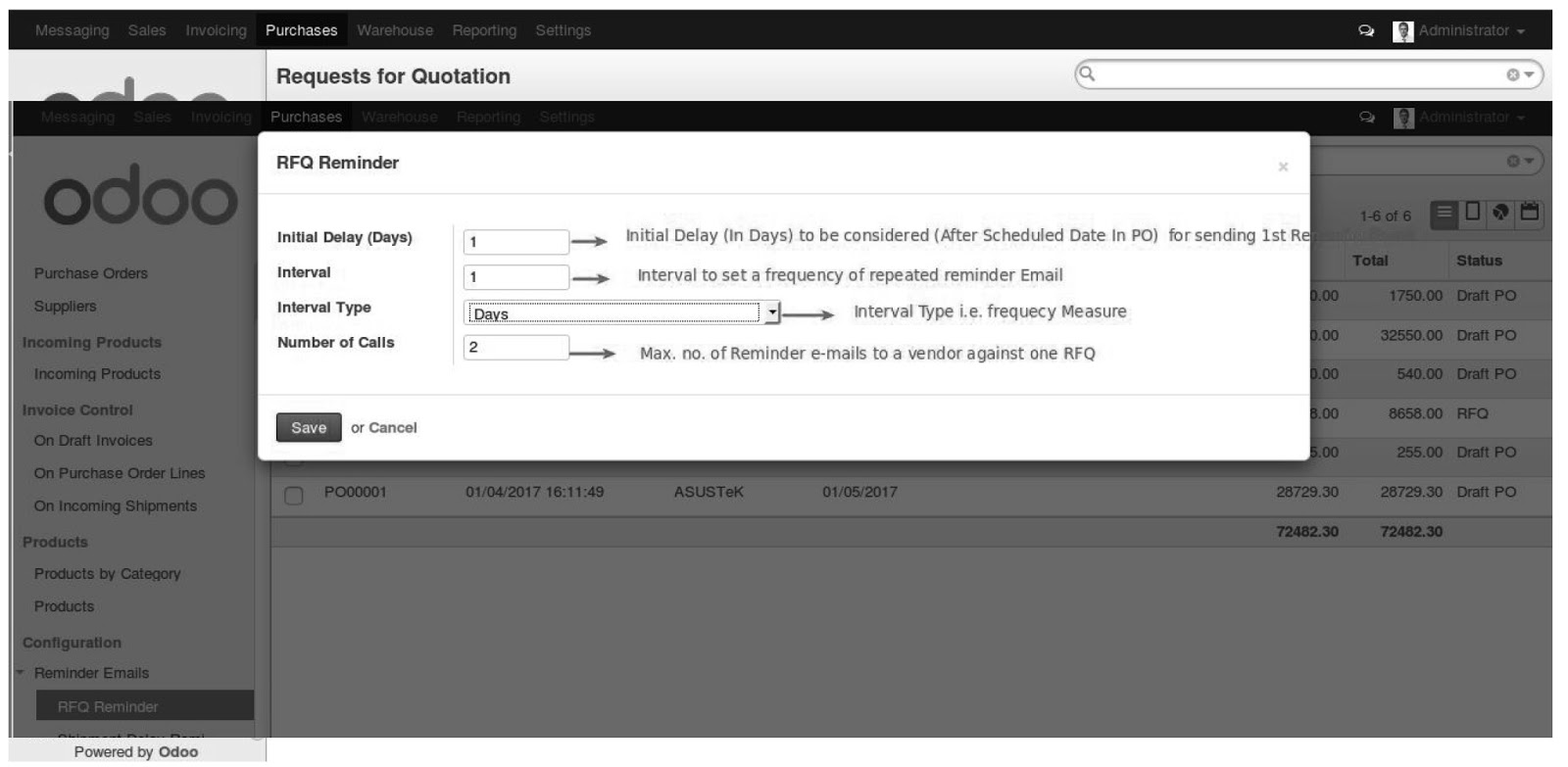Click Administrator avatar in the dimmed bar
This screenshot has width=1568, height=767.
point(1404,118)
